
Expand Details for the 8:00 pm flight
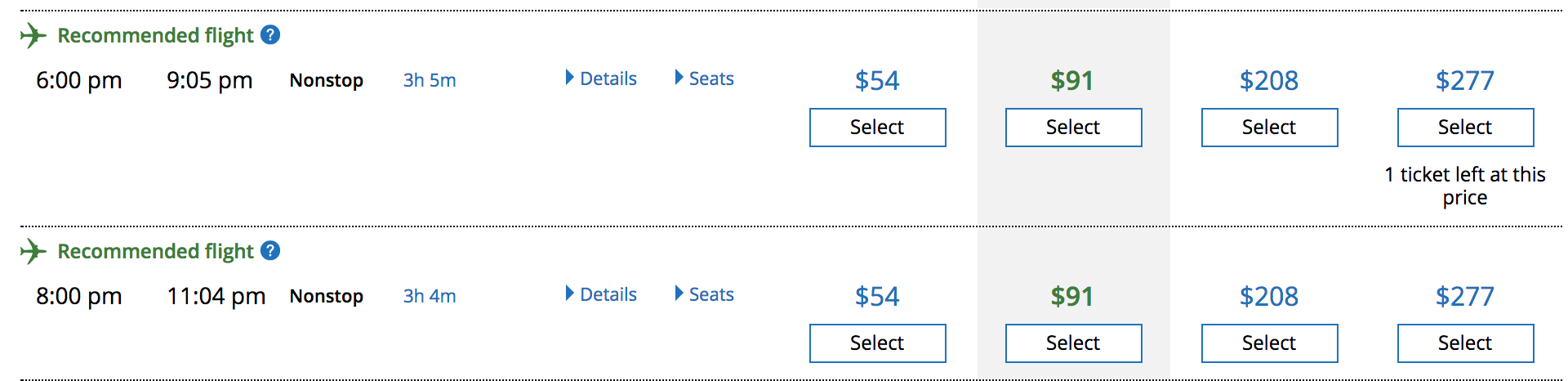(x=601, y=294)
